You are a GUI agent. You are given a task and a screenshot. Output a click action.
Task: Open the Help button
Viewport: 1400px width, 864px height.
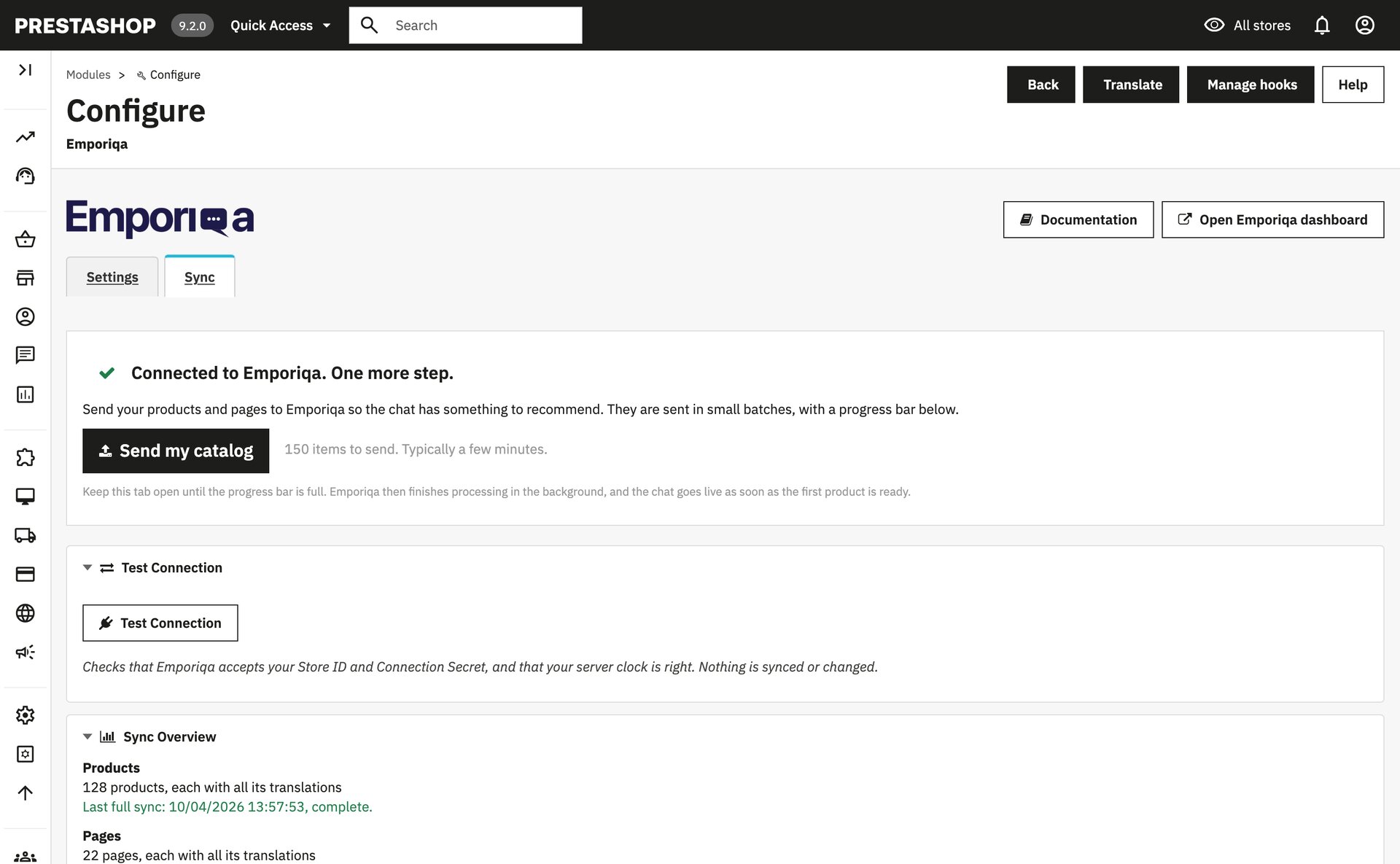[x=1353, y=85]
